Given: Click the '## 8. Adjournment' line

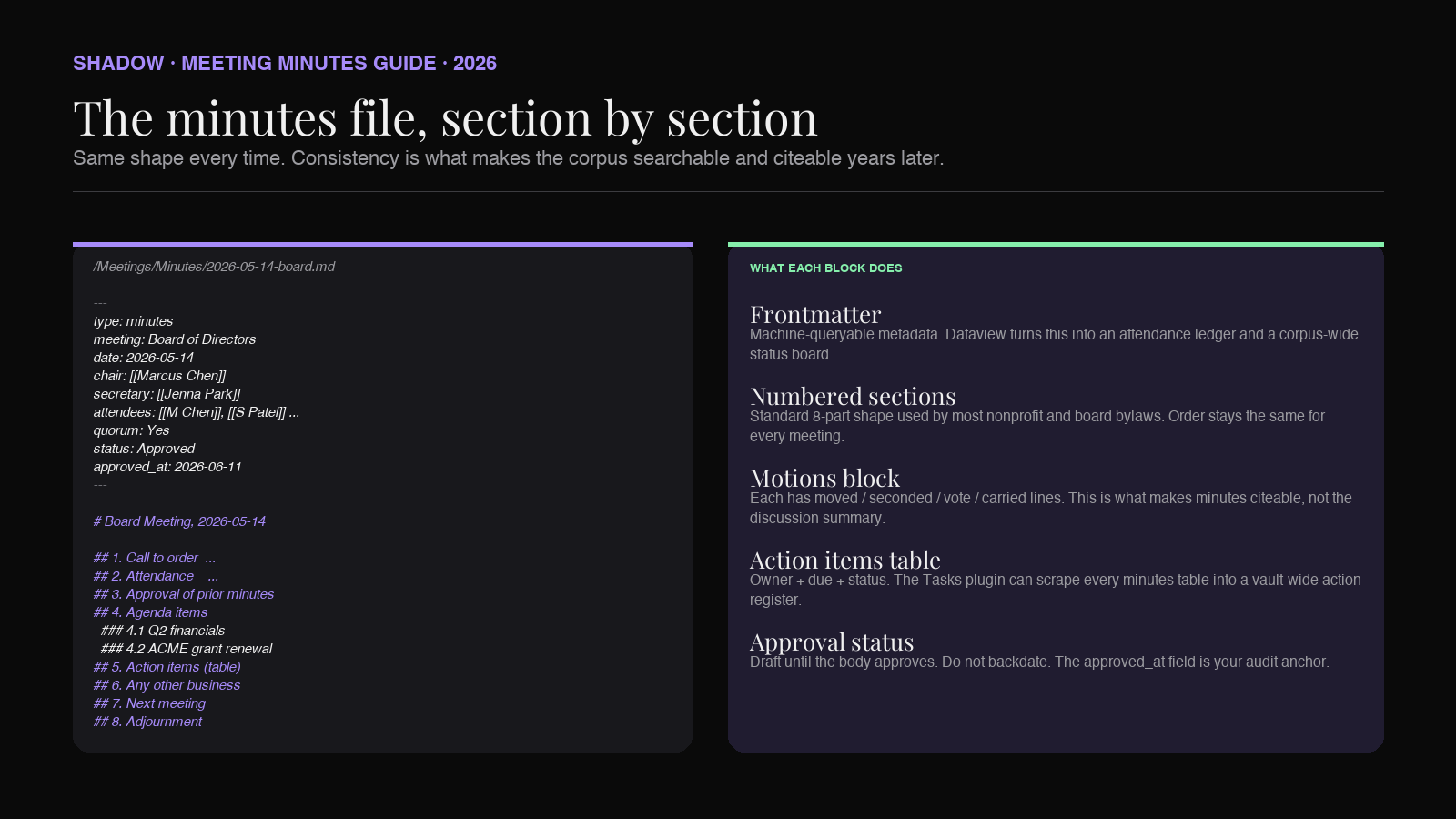Looking at the screenshot, I should coord(147,722).
